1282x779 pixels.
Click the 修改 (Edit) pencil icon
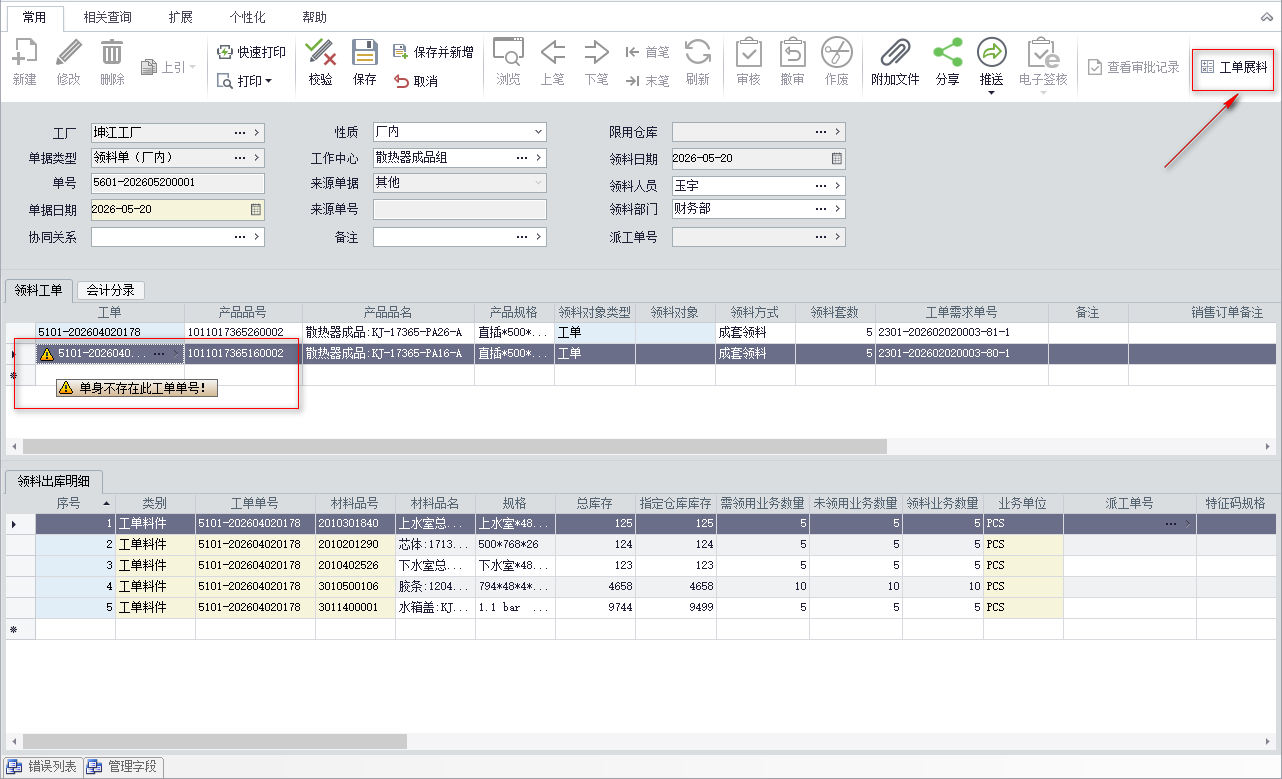coord(68,54)
